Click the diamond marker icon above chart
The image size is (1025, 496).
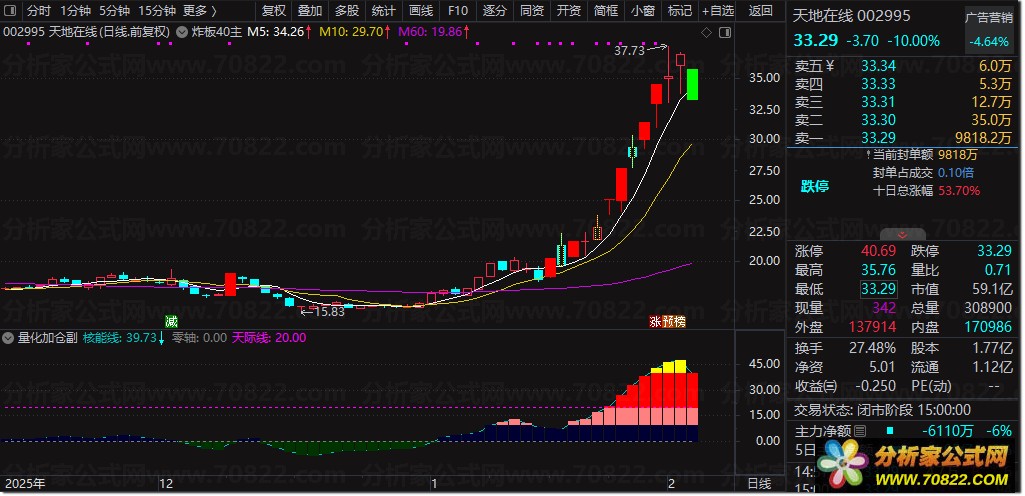[706, 33]
